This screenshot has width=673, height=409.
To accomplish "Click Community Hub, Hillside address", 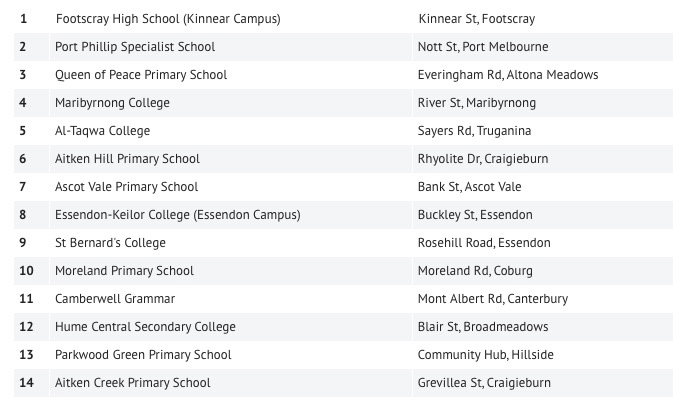I will (x=485, y=355).
